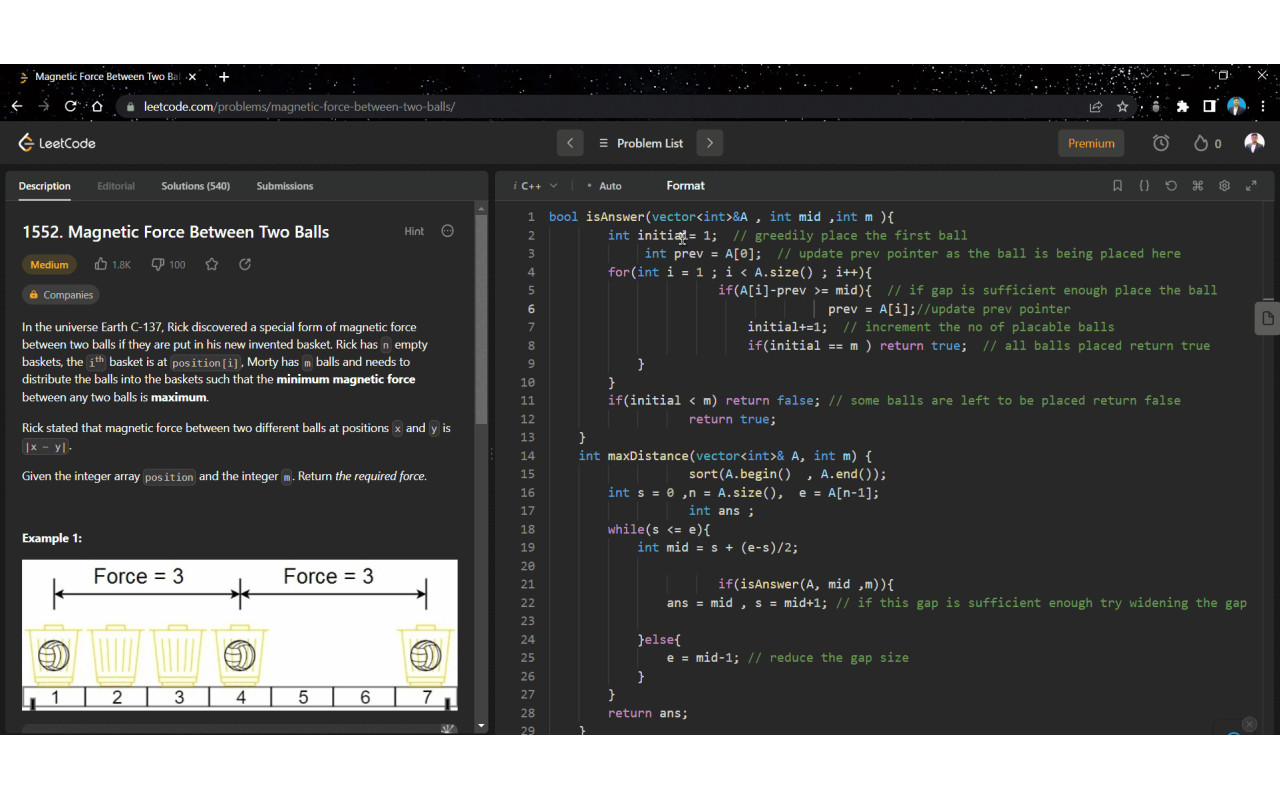
Task: Go to previous problem arrow
Action: click(x=570, y=143)
